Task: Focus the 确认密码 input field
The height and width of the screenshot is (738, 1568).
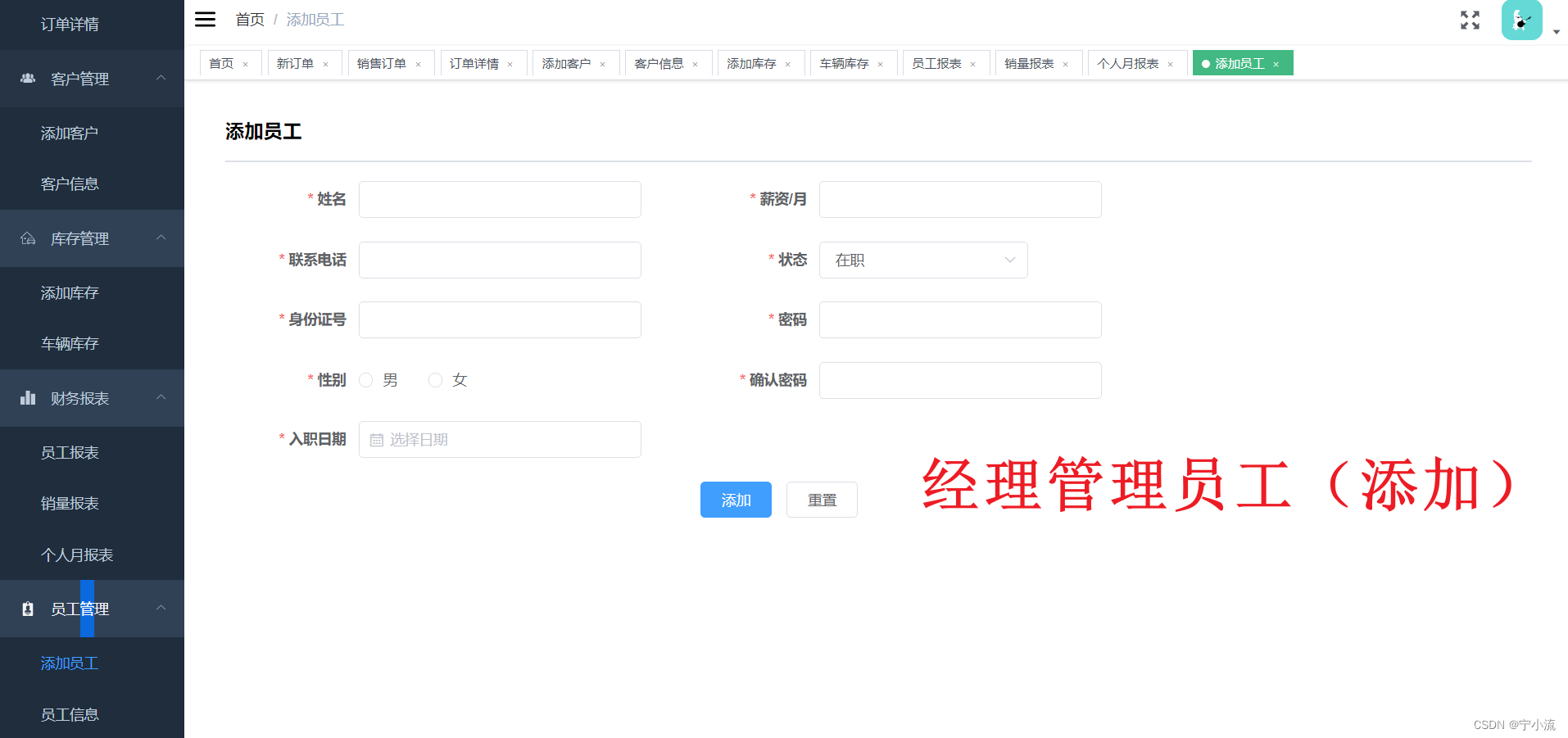Action: [960, 380]
